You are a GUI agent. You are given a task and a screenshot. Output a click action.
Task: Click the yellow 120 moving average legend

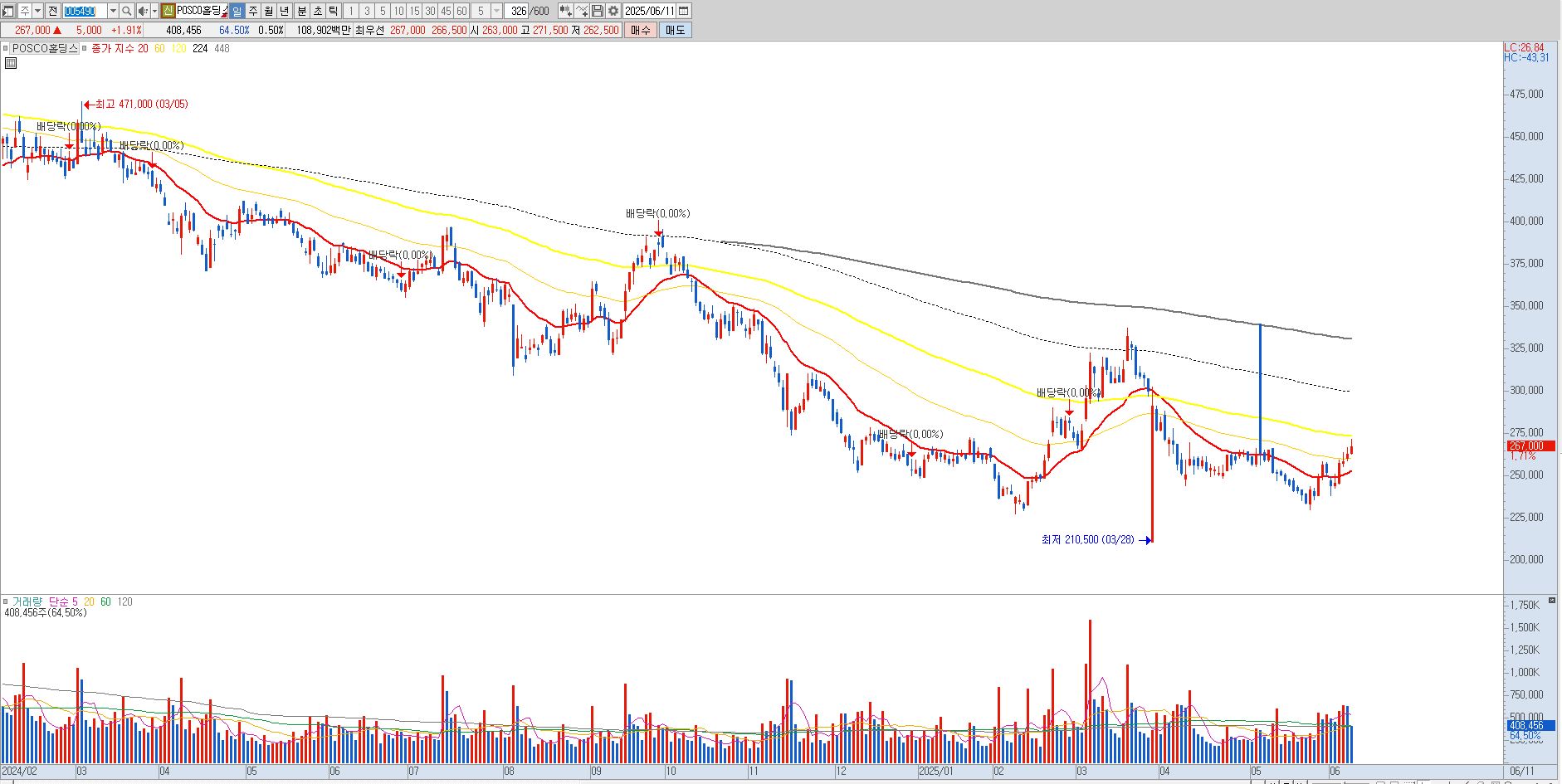tap(178, 48)
